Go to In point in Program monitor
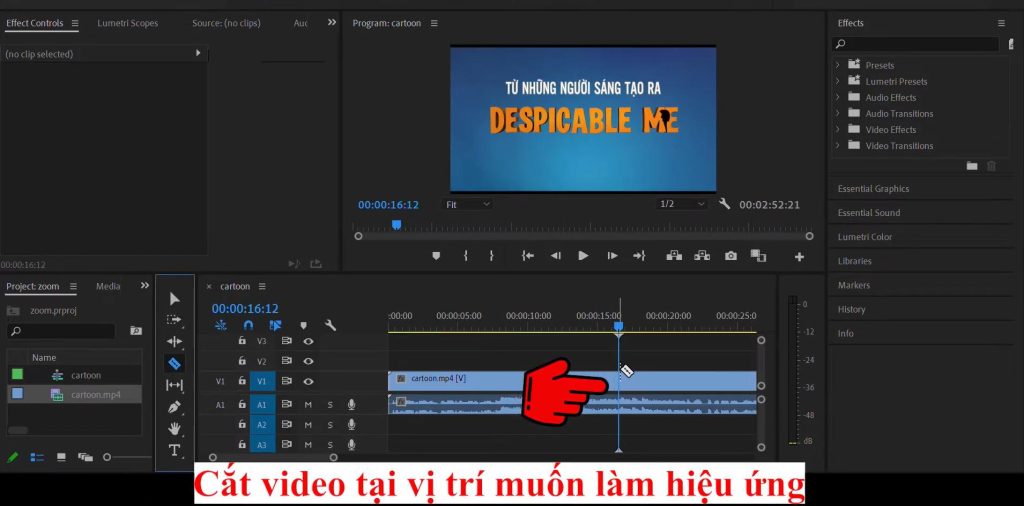 [x=528, y=256]
